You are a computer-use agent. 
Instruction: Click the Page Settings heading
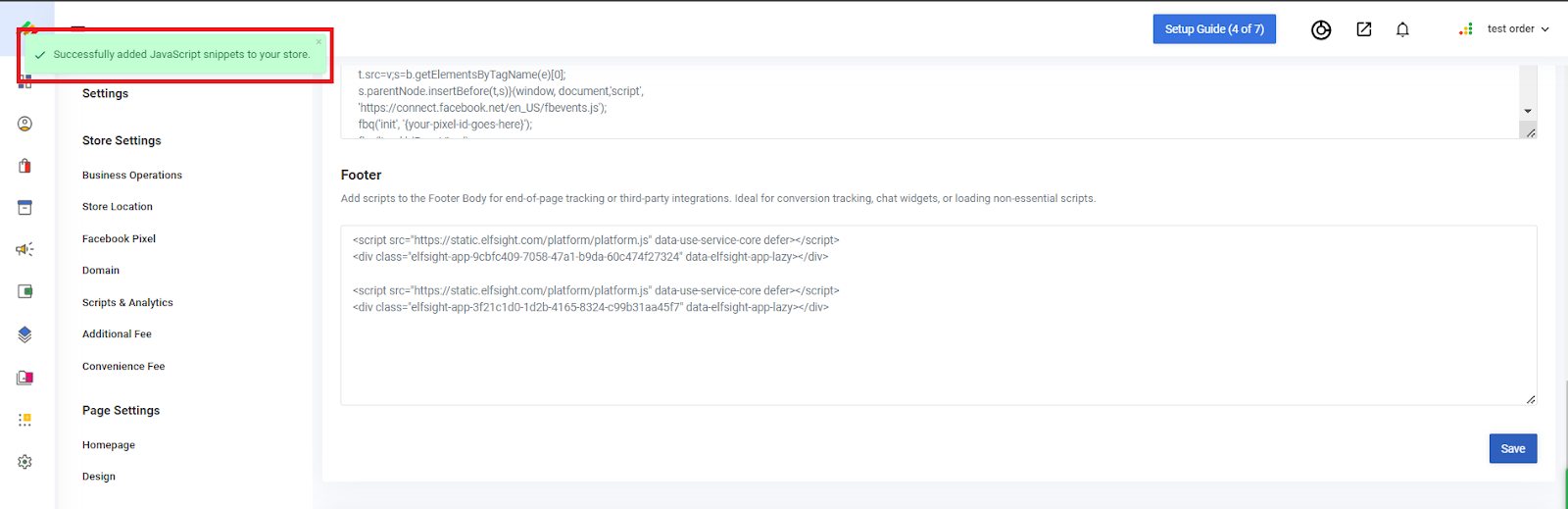click(121, 410)
